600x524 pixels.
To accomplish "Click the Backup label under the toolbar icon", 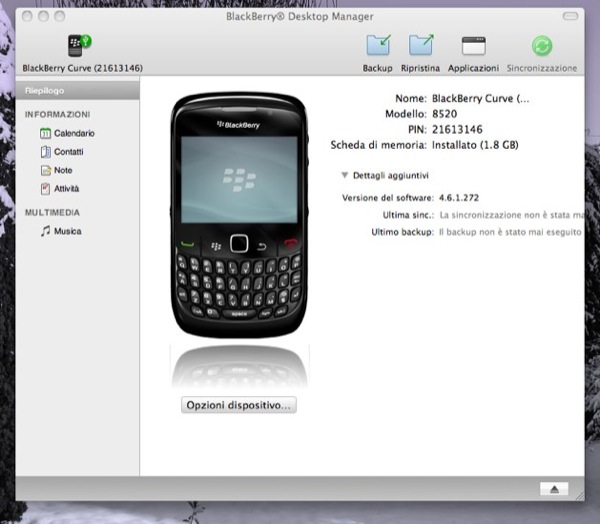I will [x=378, y=68].
